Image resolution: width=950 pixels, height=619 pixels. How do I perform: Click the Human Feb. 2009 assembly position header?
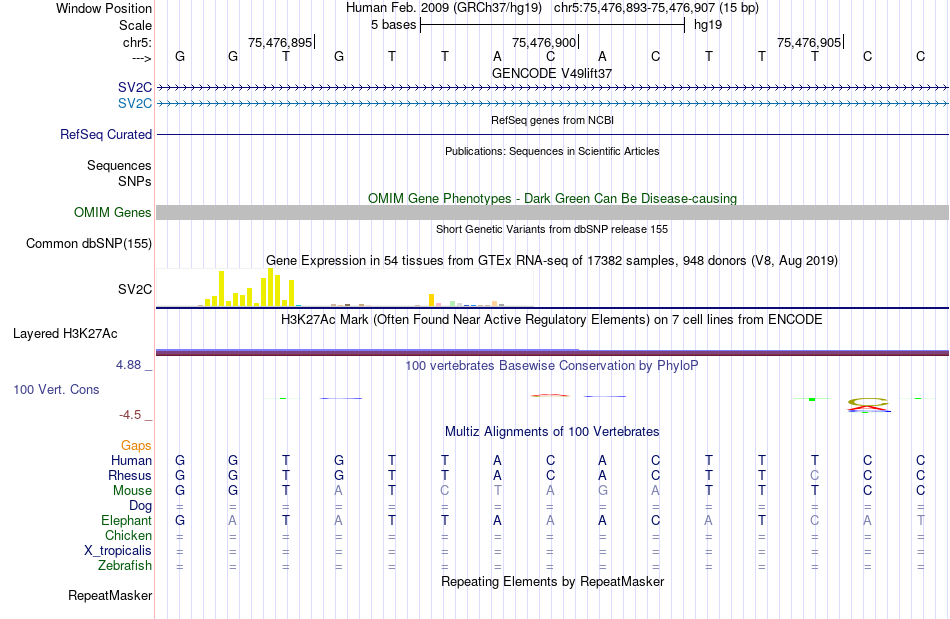[x=552, y=8]
